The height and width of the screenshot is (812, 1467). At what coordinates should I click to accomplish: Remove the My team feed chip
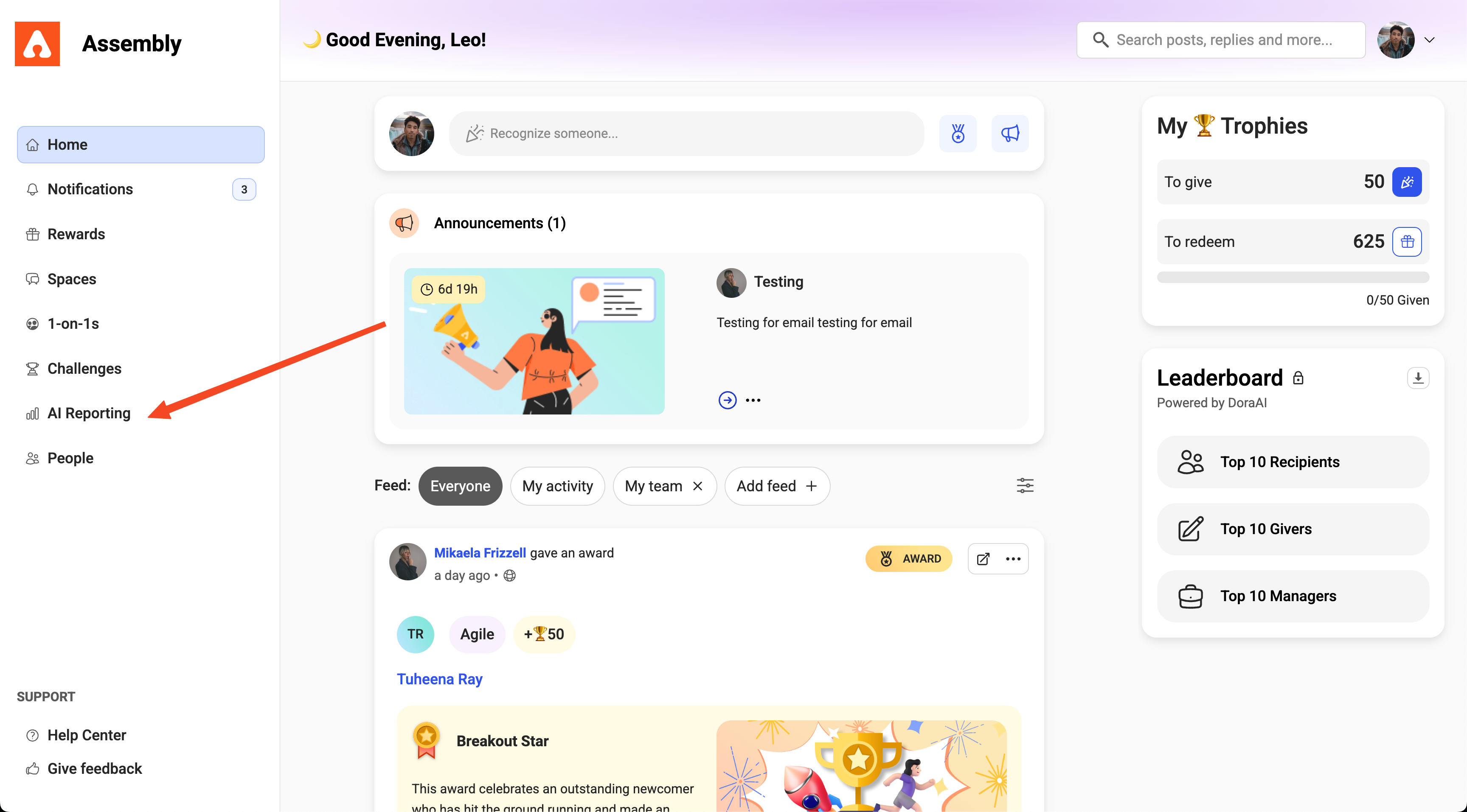697,486
